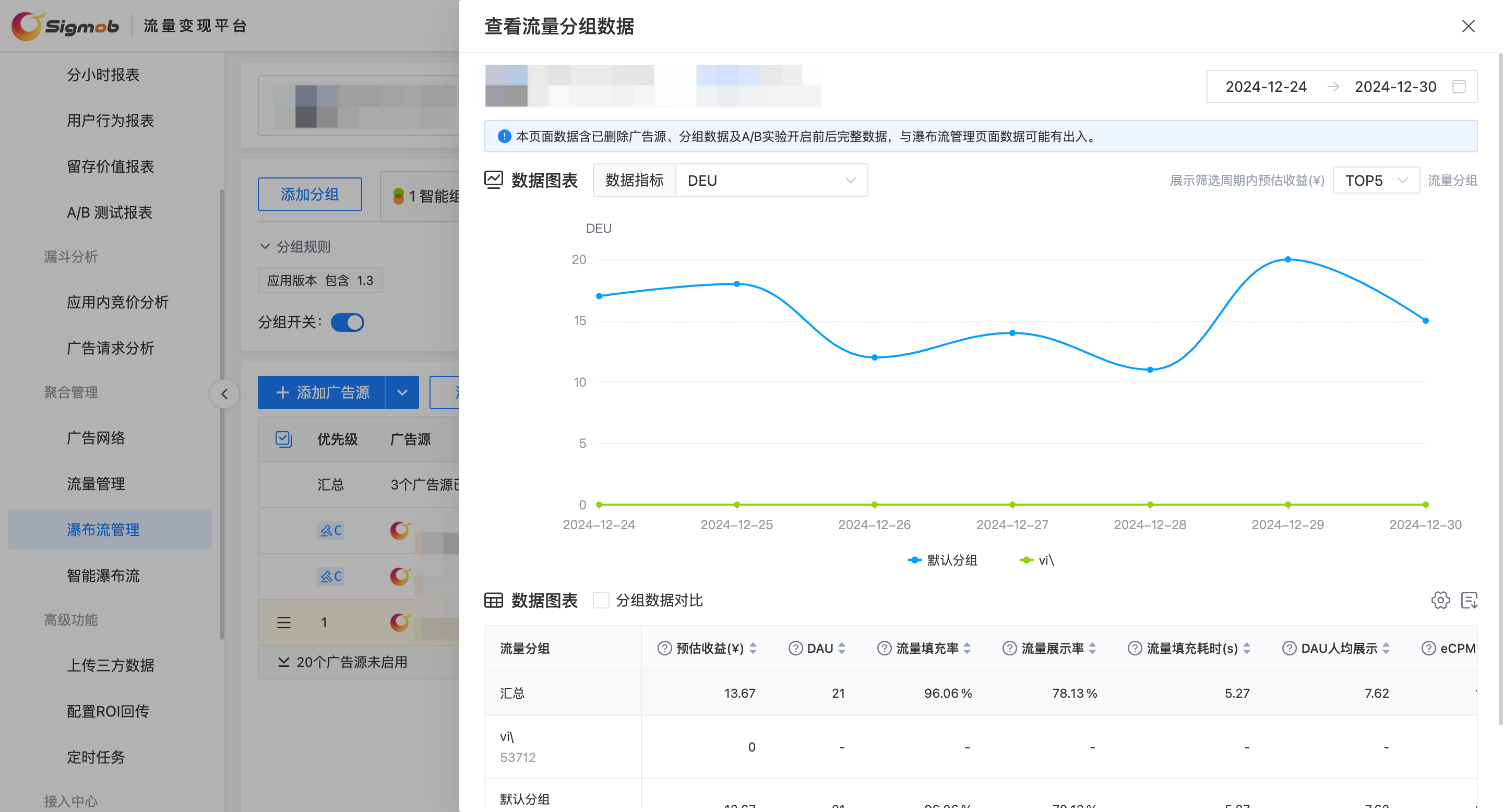Click the 添加广告源 button
The height and width of the screenshot is (812, 1503).
click(x=321, y=392)
